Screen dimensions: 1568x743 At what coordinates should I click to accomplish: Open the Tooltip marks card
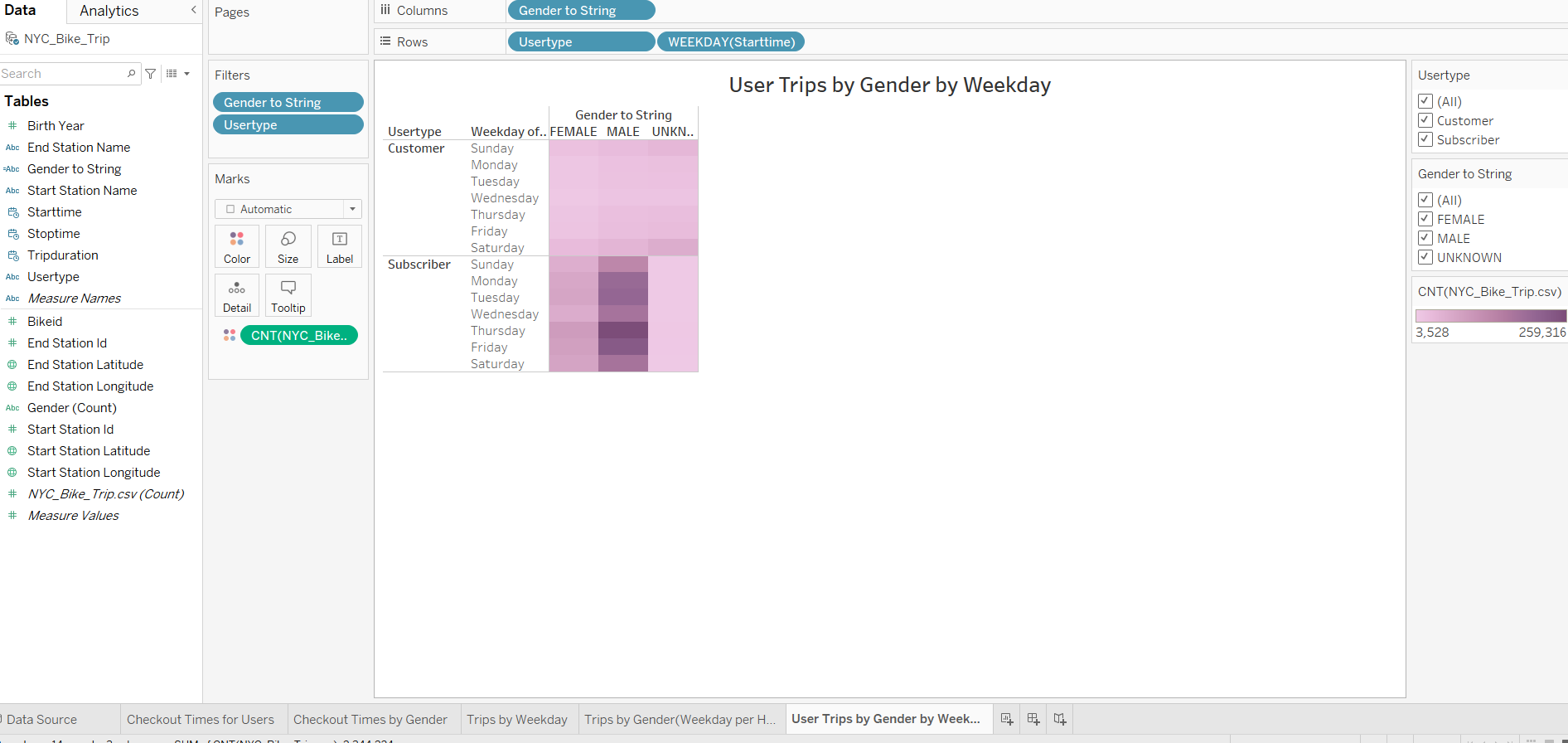pos(288,295)
